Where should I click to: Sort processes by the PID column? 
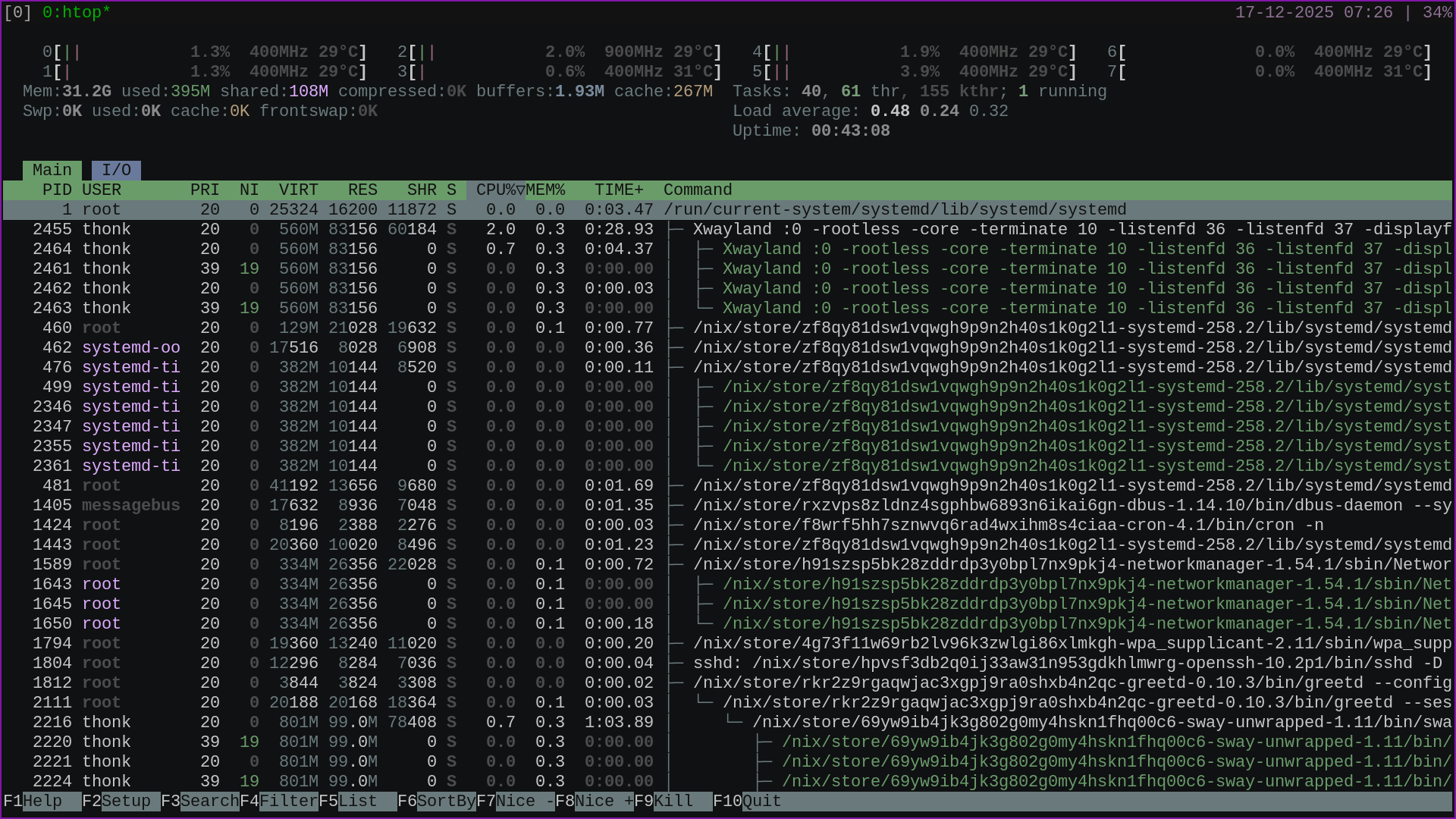tap(57, 190)
